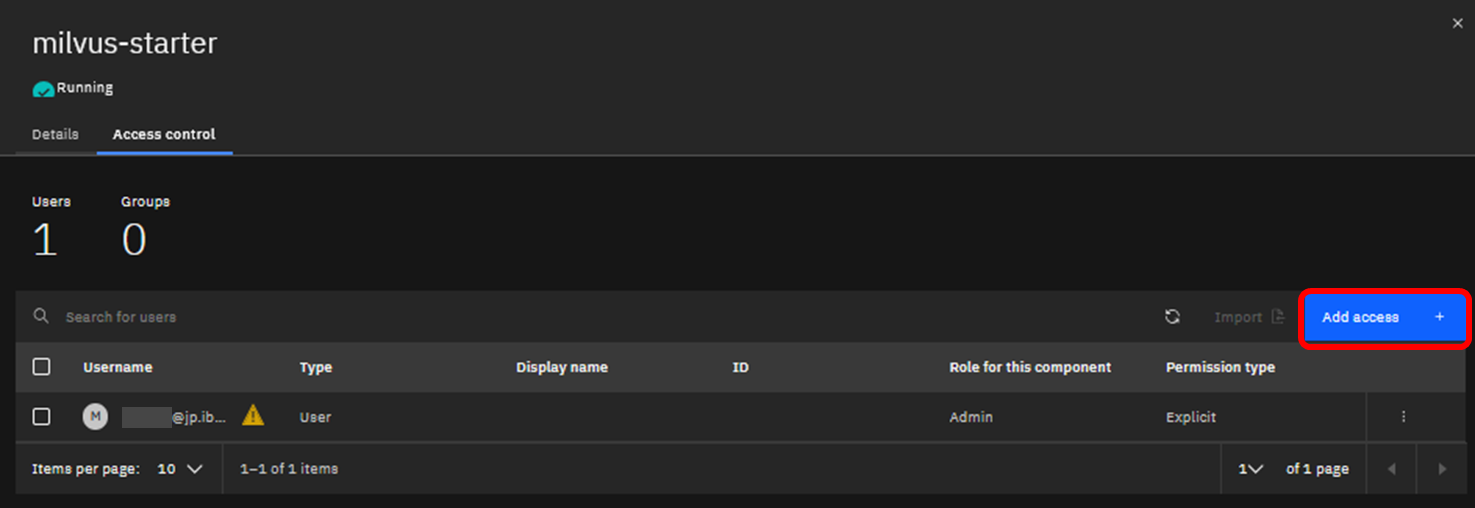
Task: Go to previous page arrow
Action: 1391,469
